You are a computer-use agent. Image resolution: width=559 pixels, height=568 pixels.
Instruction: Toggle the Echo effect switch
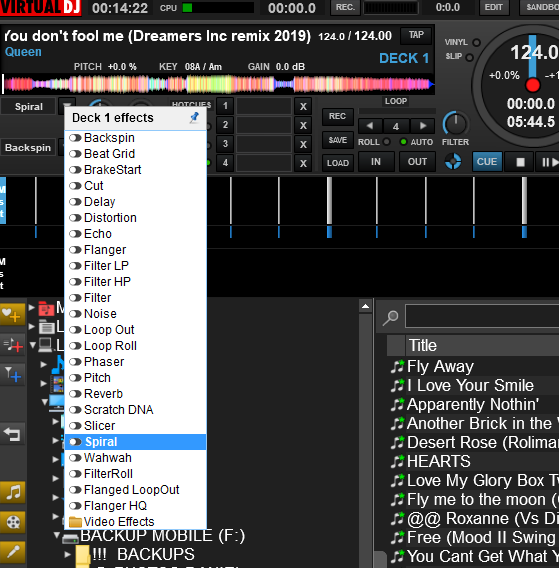(x=75, y=234)
